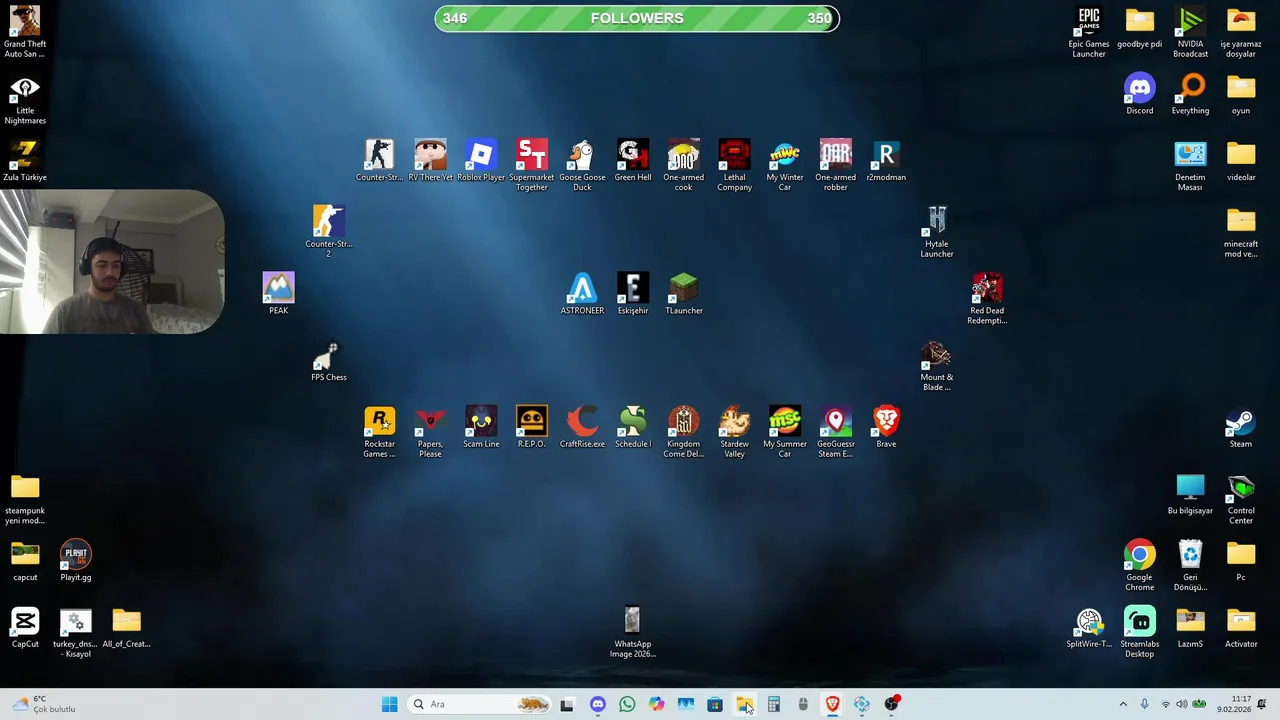This screenshot has height=720, width=1280.
Task: Open R.E.P.O. game icon
Action: 532,427
